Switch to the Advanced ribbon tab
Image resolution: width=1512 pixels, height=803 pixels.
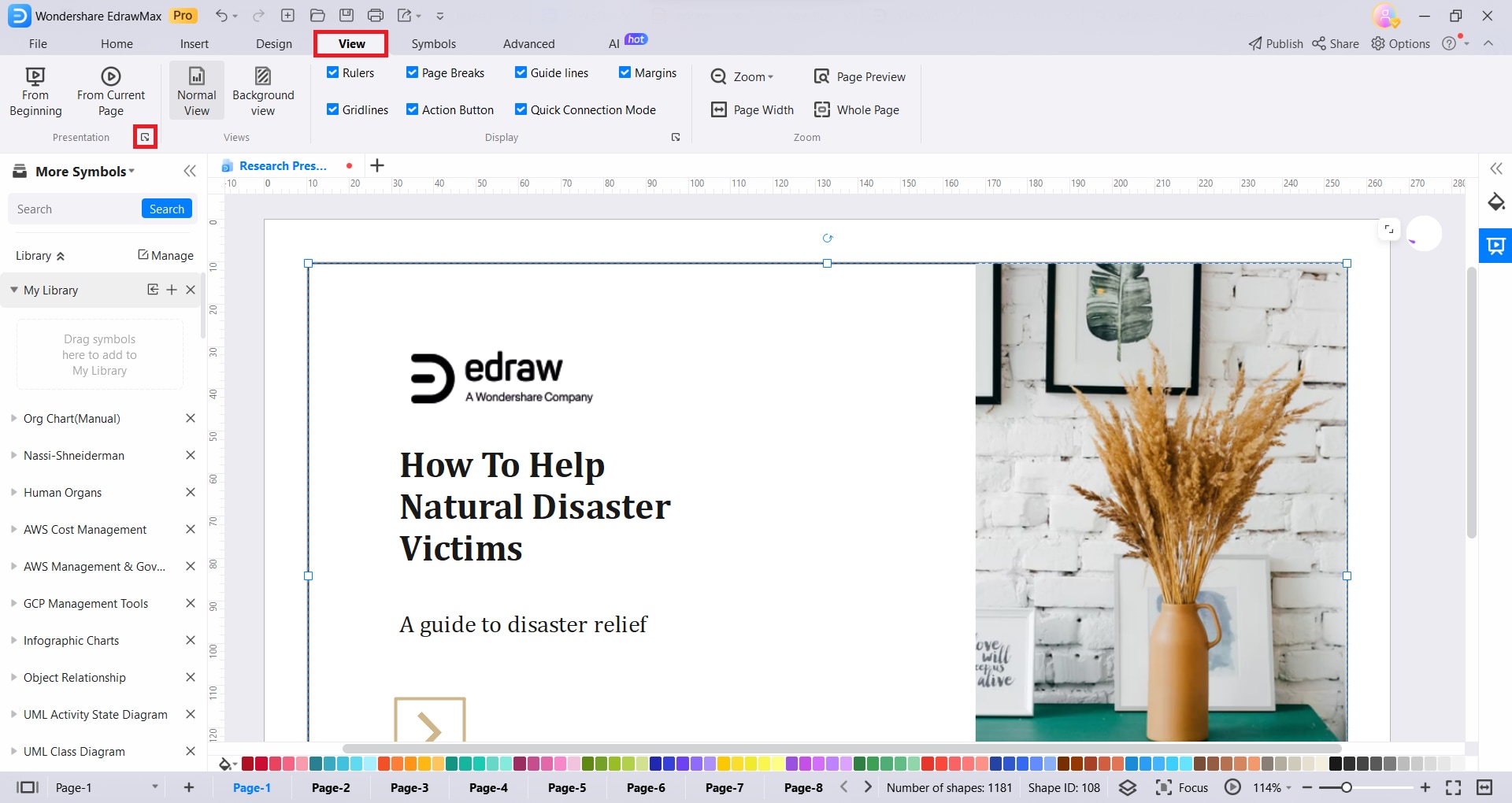(529, 43)
